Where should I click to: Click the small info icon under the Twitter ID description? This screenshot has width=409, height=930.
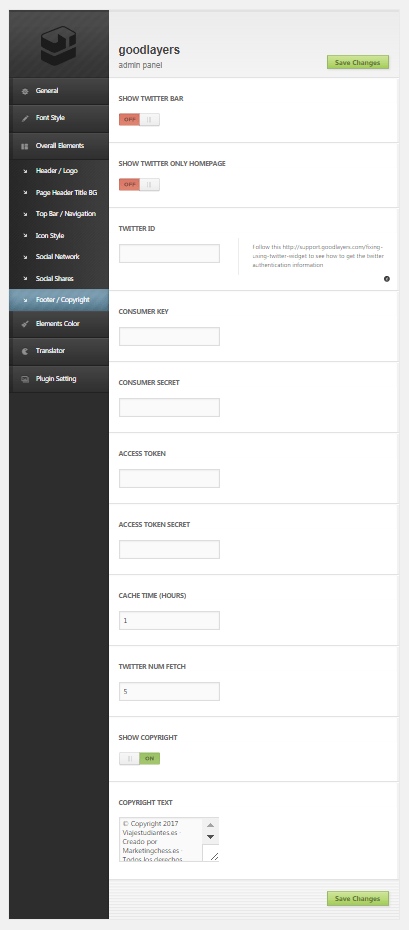coord(387,279)
